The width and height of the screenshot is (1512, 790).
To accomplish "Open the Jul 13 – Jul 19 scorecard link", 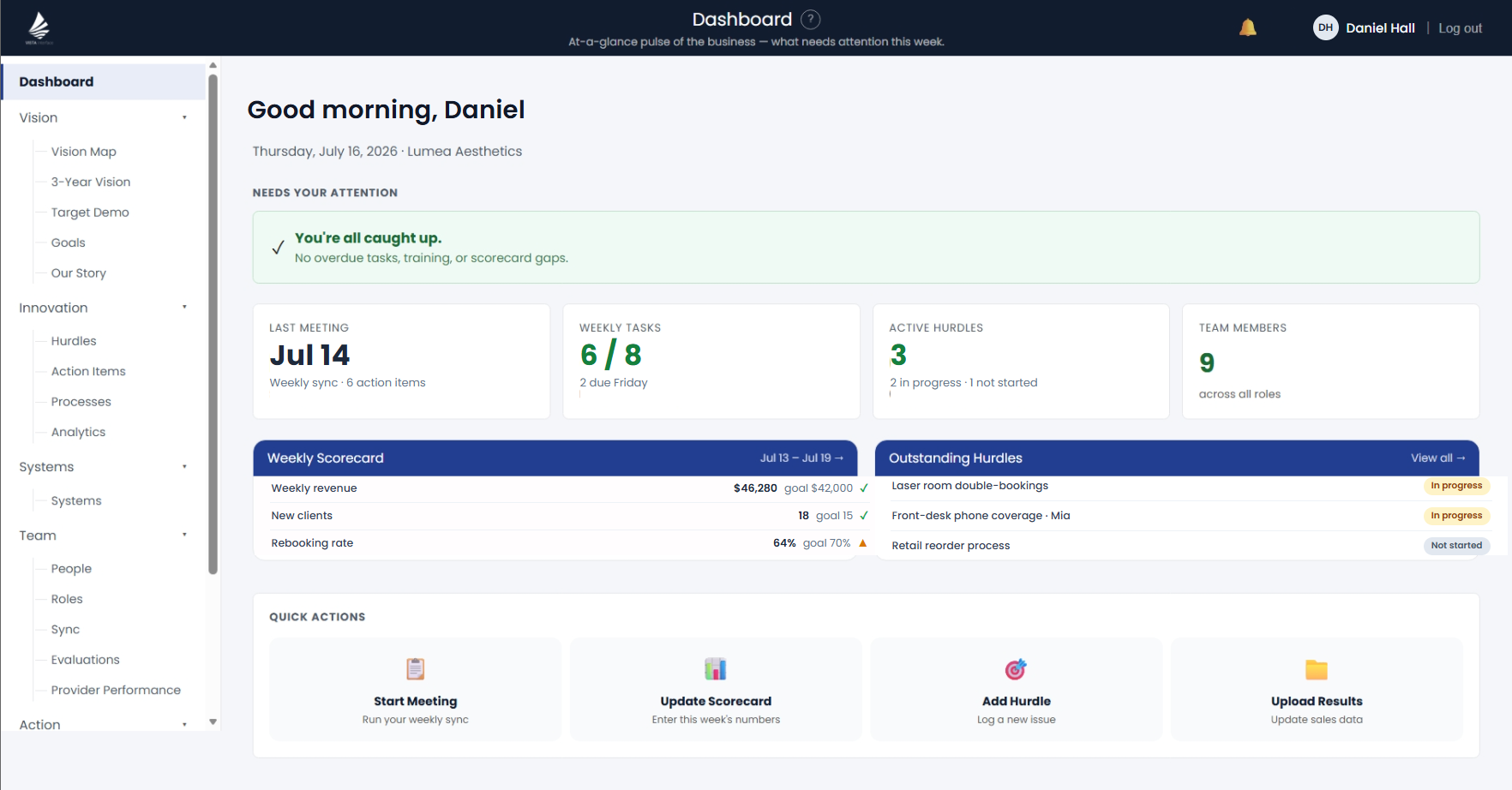I will [x=801, y=458].
